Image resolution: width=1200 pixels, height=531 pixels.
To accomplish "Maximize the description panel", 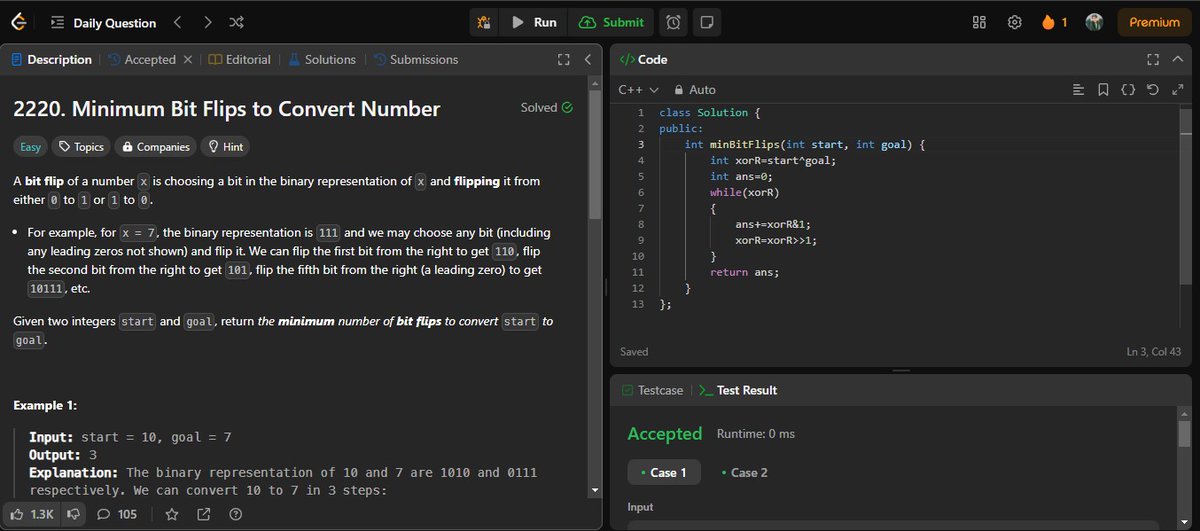I will point(563,60).
